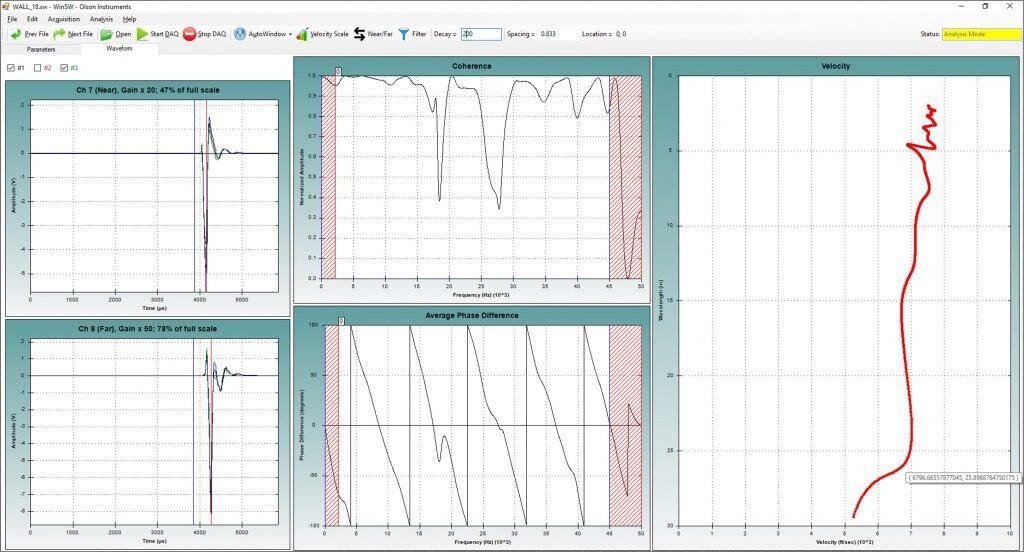Toggle the #3 record checkbox

tap(65, 68)
